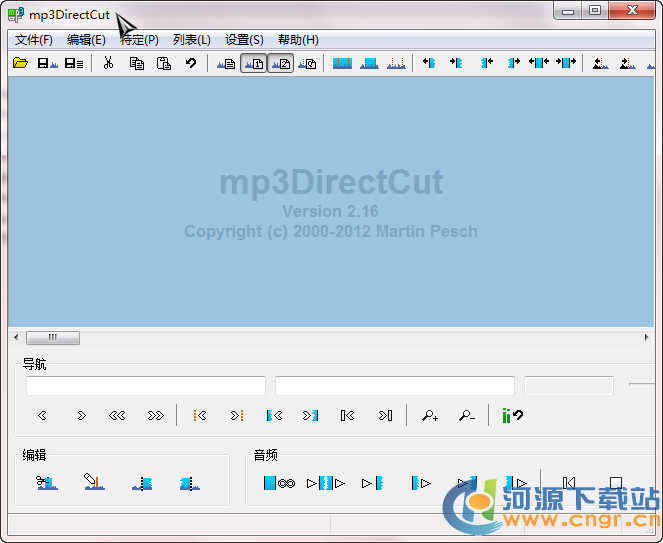Click the copy icon in toolbar
663x543 pixels.
tap(136, 63)
